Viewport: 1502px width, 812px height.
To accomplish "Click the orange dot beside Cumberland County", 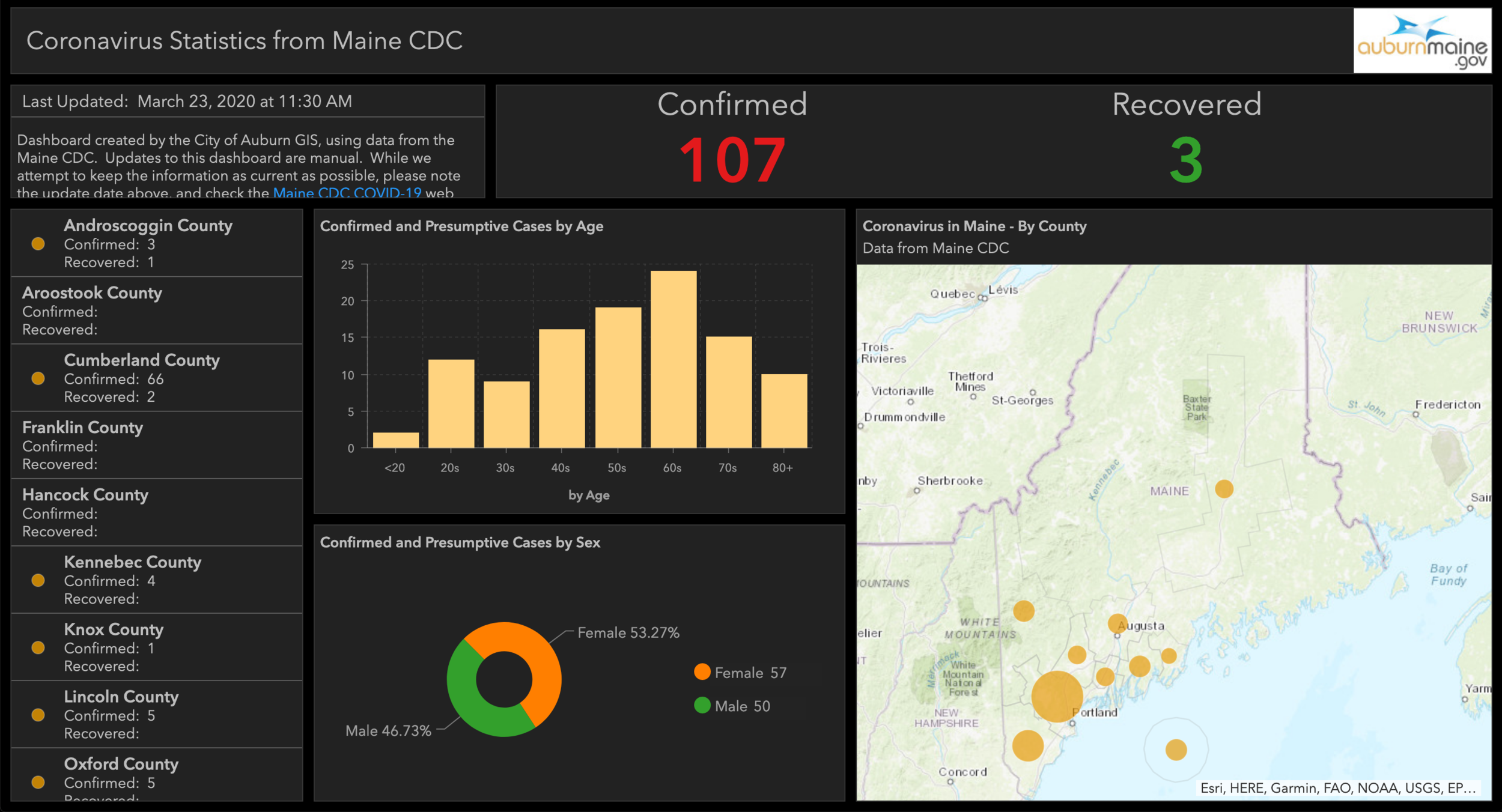I will (x=38, y=378).
